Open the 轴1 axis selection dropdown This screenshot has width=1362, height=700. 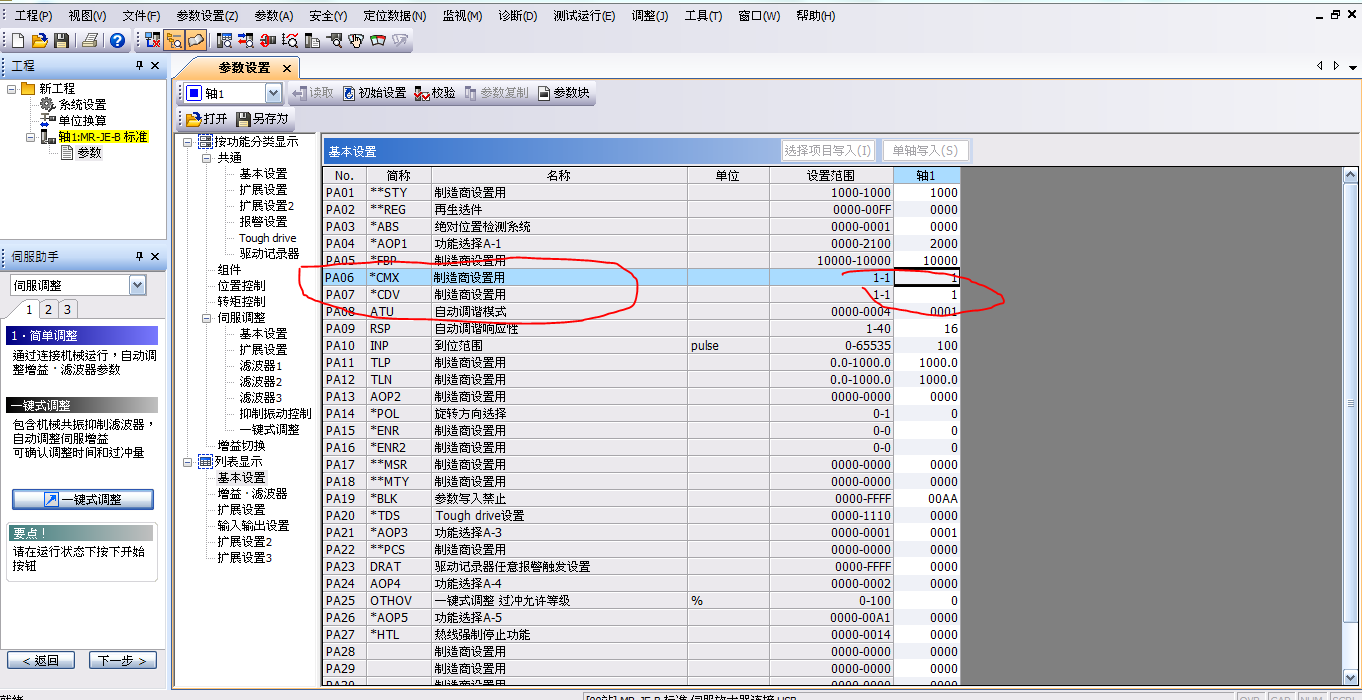(x=273, y=93)
